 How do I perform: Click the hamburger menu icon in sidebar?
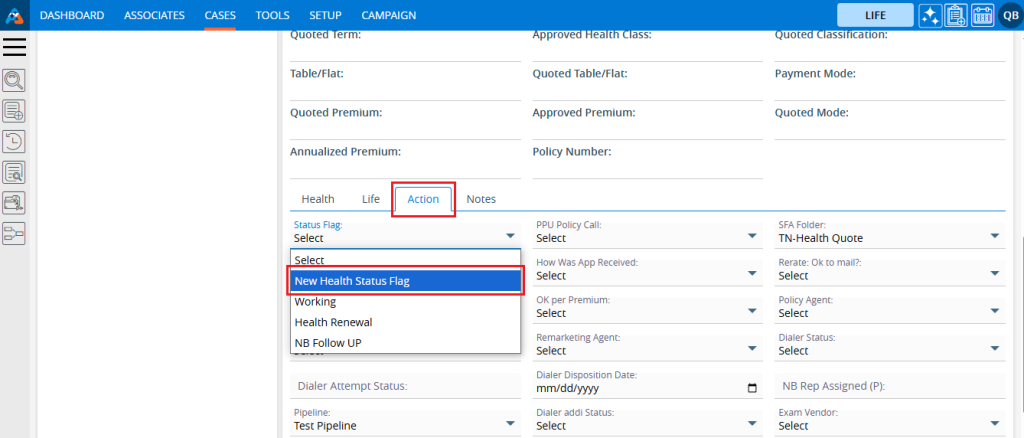click(15, 47)
